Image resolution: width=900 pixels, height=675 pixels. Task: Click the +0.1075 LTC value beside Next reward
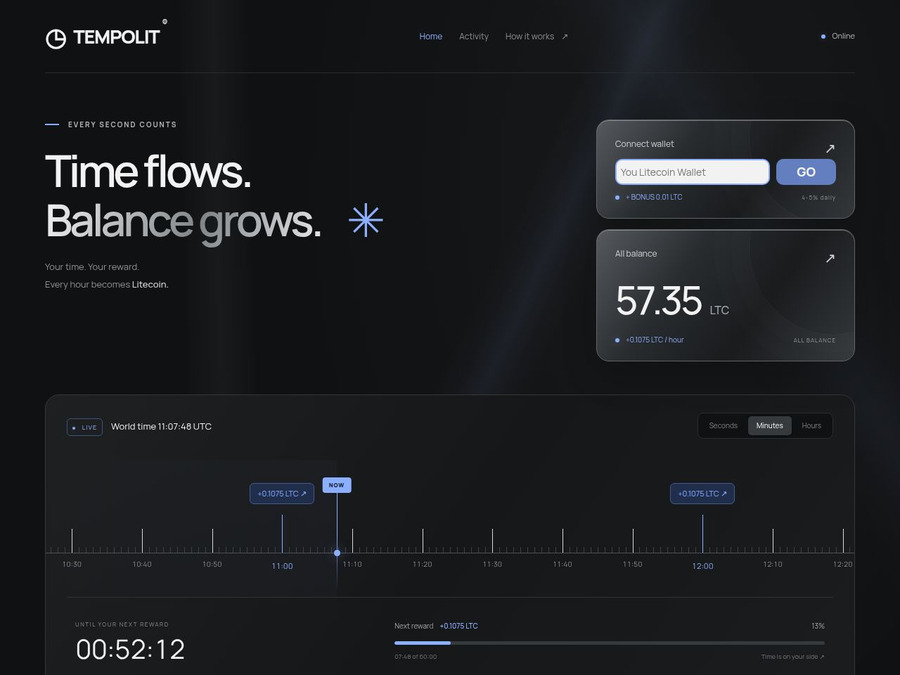pos(459,626)
